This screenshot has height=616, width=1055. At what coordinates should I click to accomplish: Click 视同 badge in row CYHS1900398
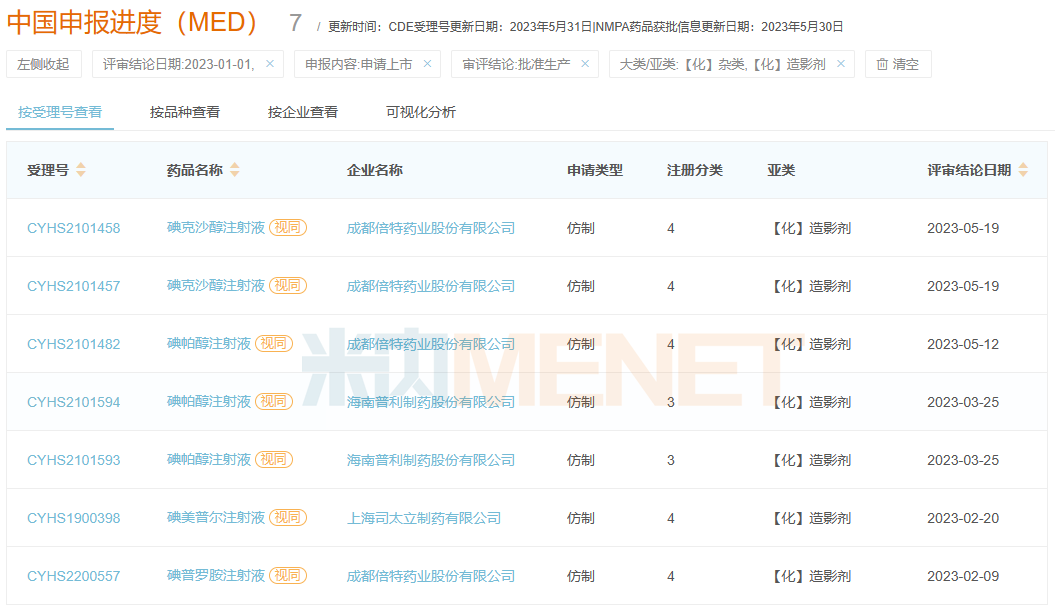[x=288, y=517]
